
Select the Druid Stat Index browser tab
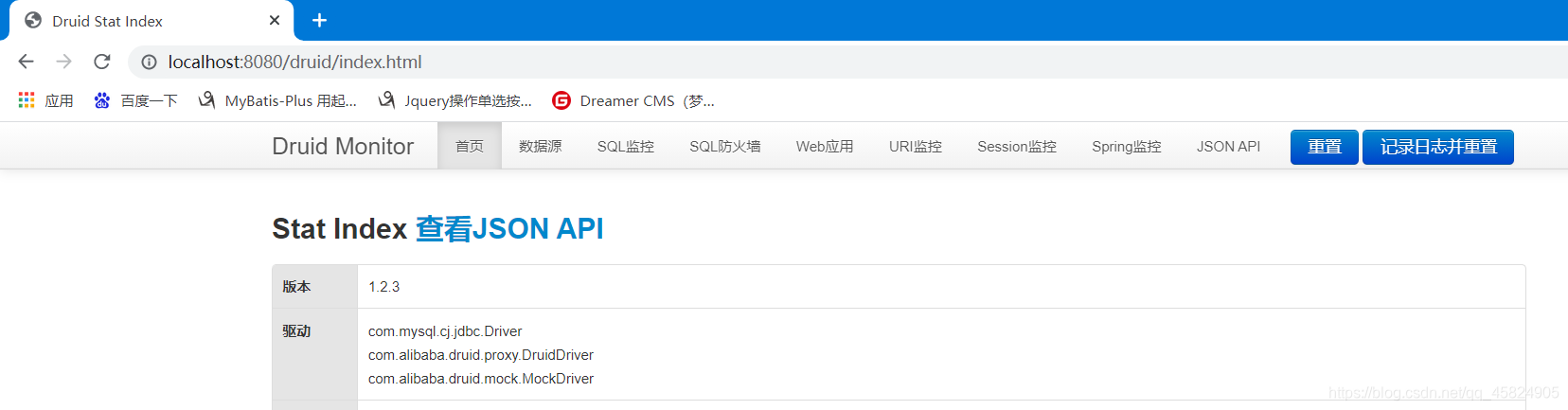151,21
